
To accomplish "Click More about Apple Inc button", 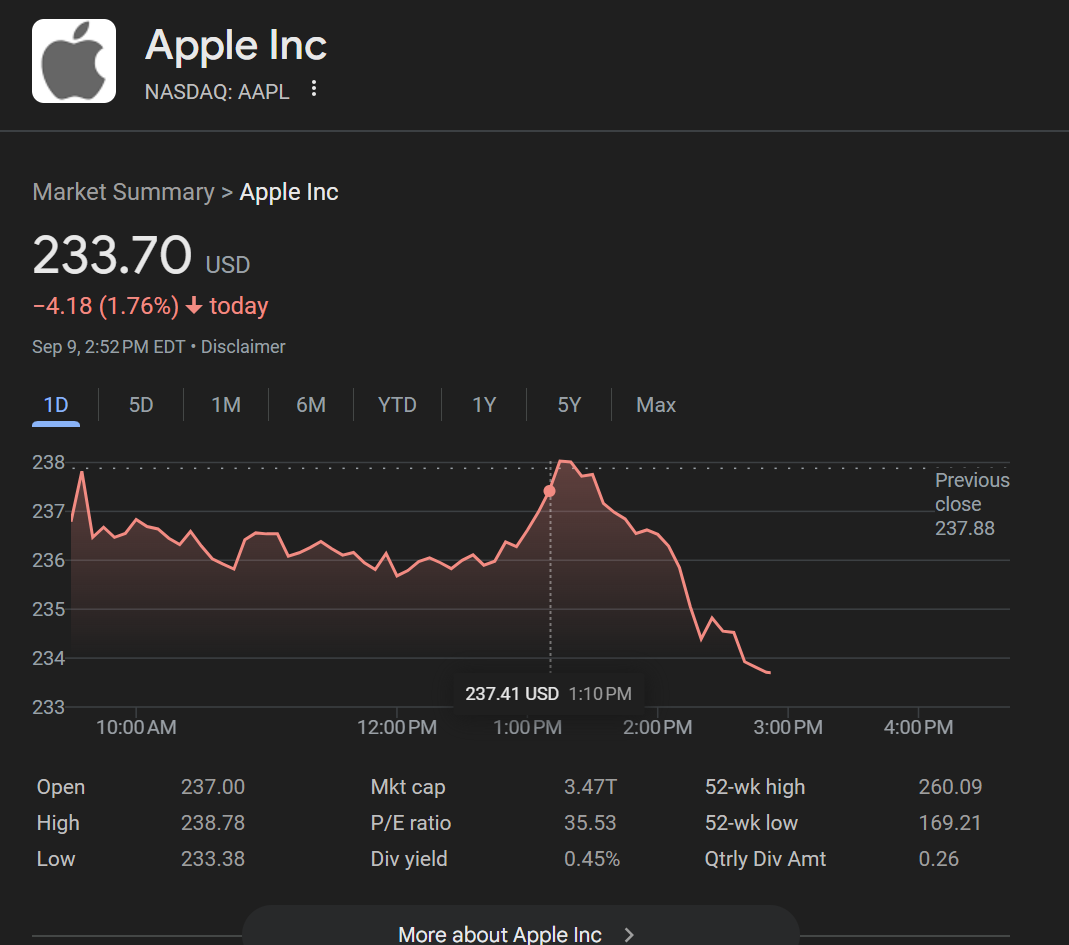I will (521, 932).
